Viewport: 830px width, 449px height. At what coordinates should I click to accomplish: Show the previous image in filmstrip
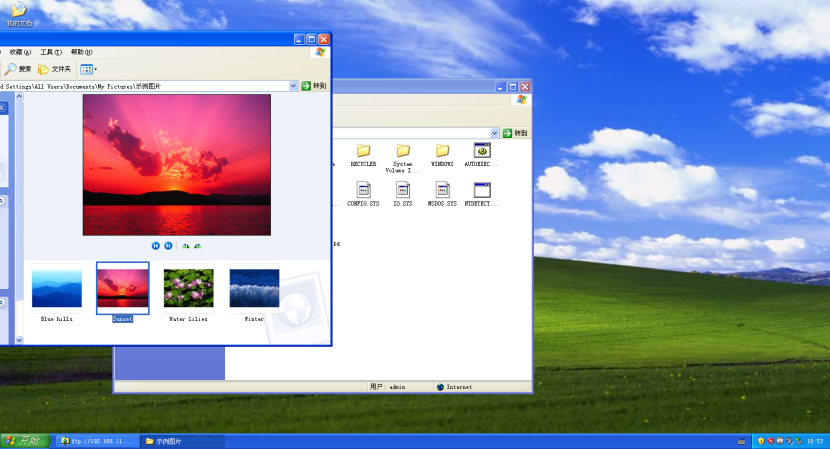click(x=156, y=246)
